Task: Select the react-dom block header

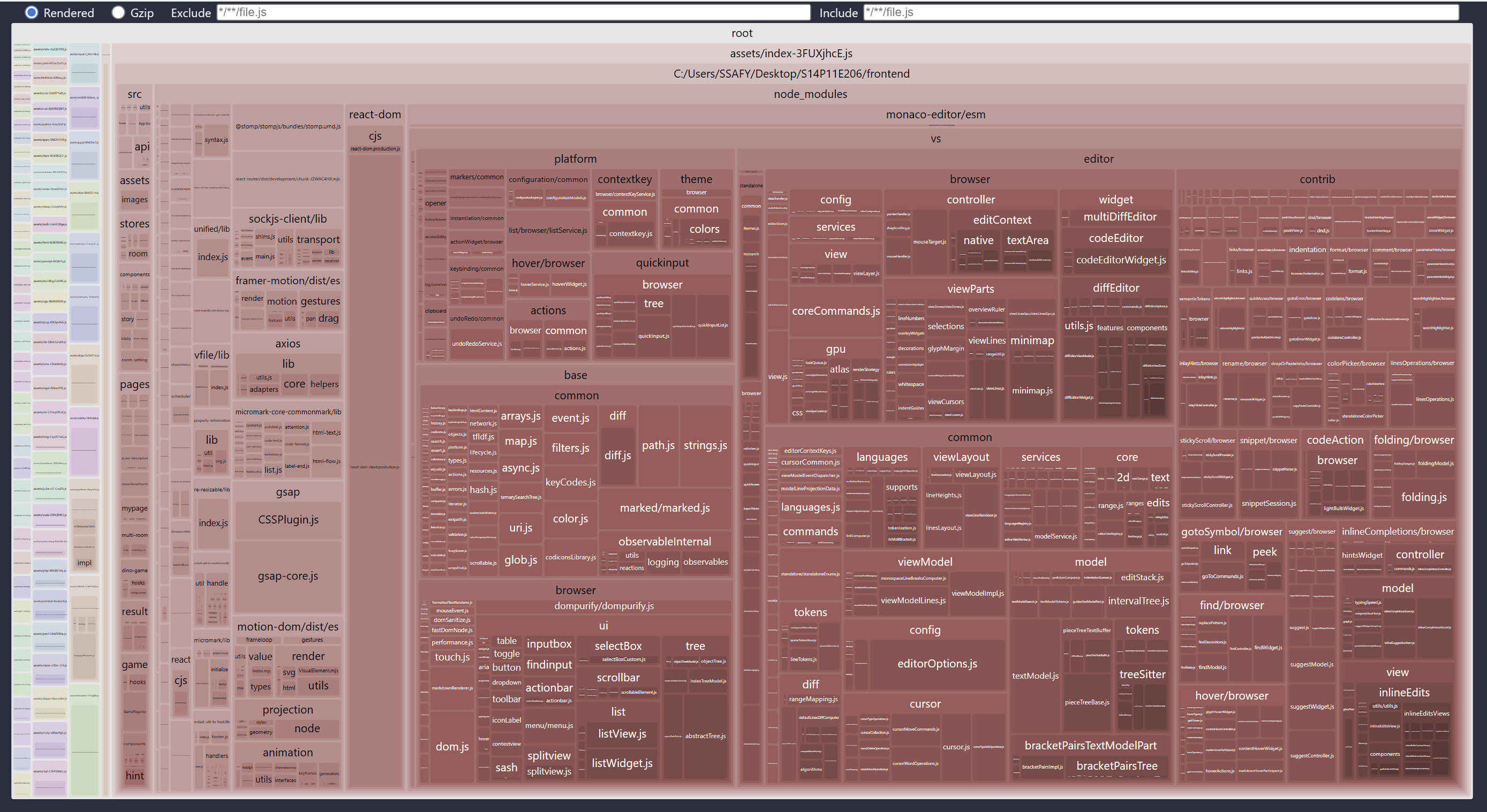Action: point(375,114)
